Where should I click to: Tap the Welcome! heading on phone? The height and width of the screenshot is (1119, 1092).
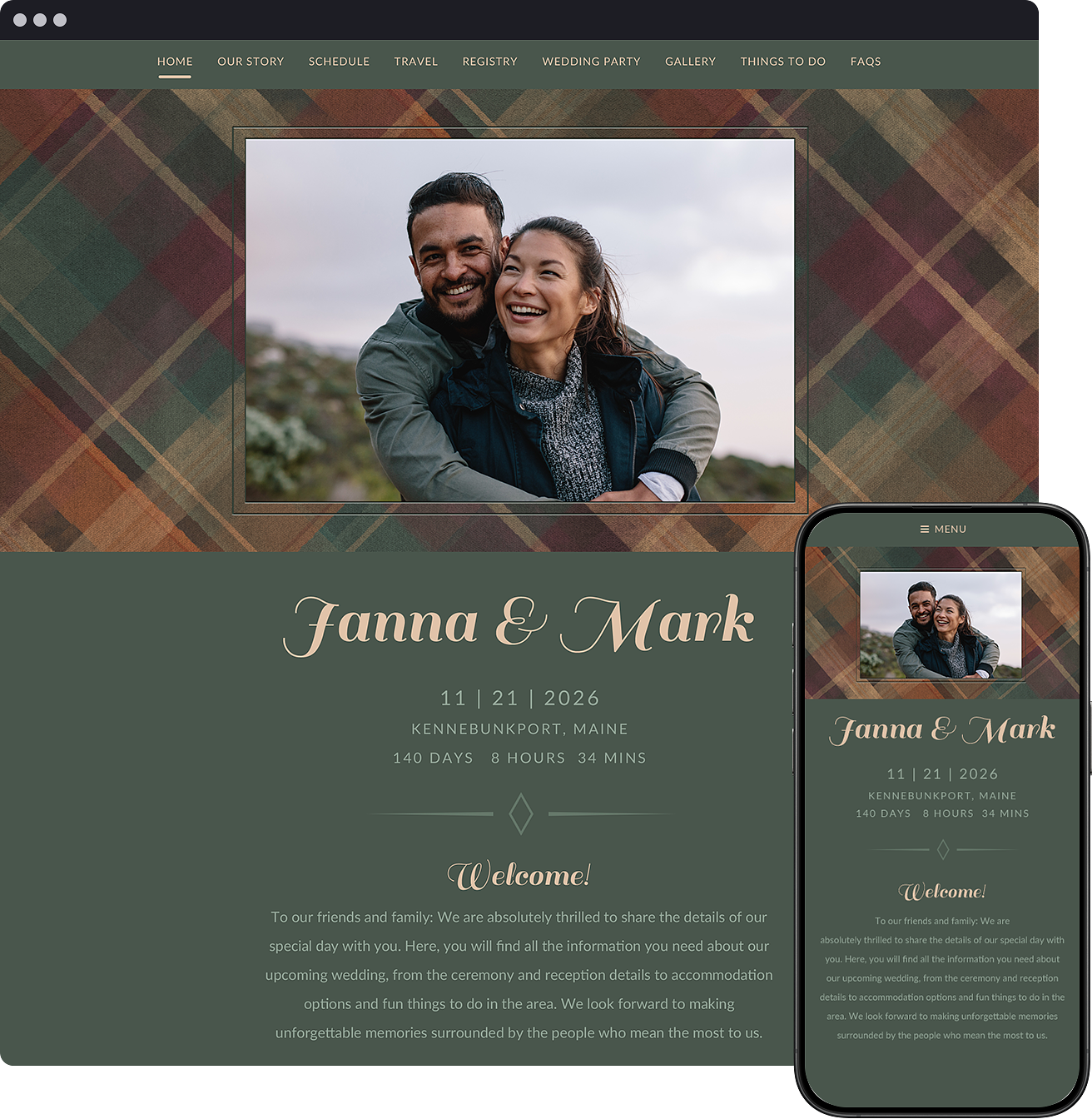click(942, 892)
